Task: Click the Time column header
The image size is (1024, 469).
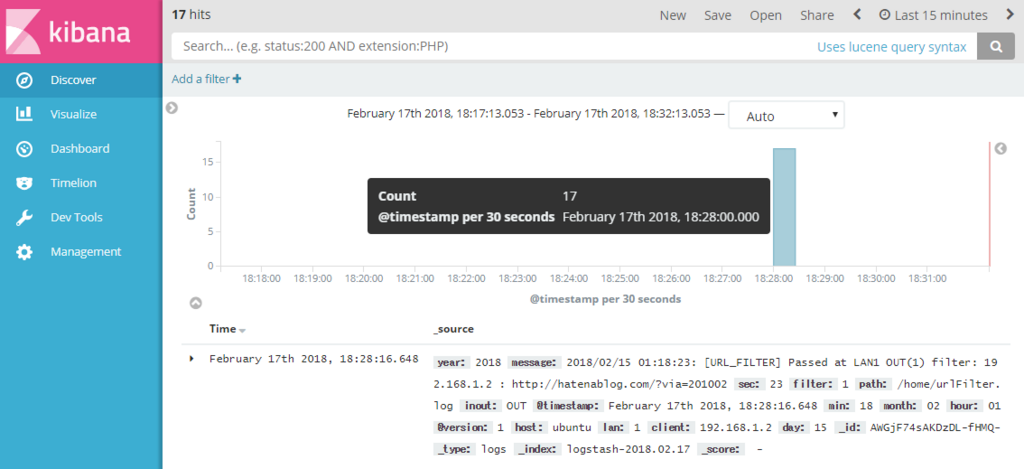Action: tap(223, 329)
